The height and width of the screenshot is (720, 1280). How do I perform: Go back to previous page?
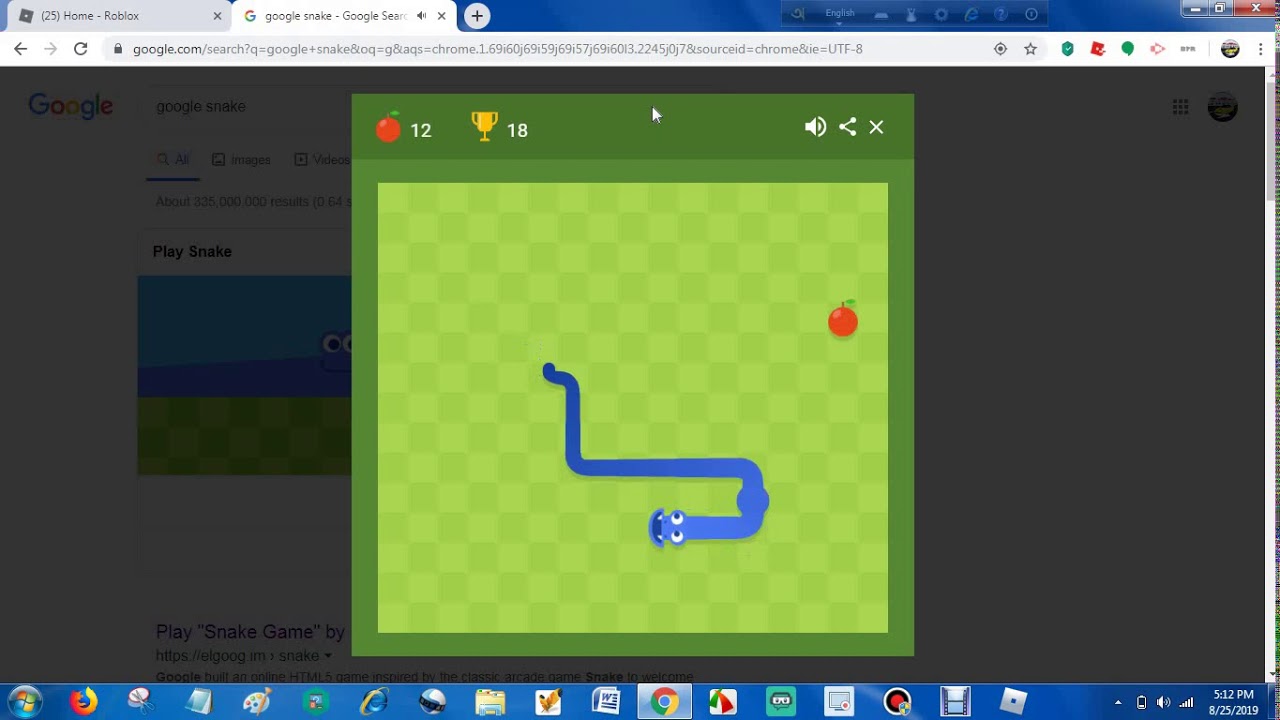tap(20, 49)
